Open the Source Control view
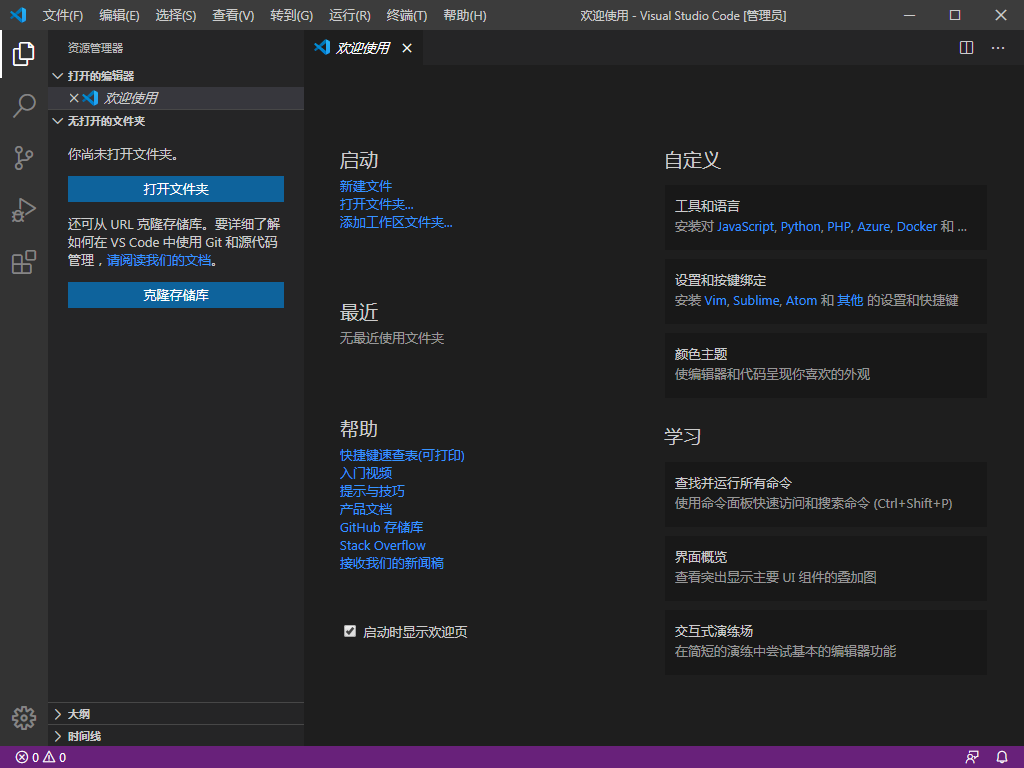This screenshot has width=1024, height=768. click(23, 158)
